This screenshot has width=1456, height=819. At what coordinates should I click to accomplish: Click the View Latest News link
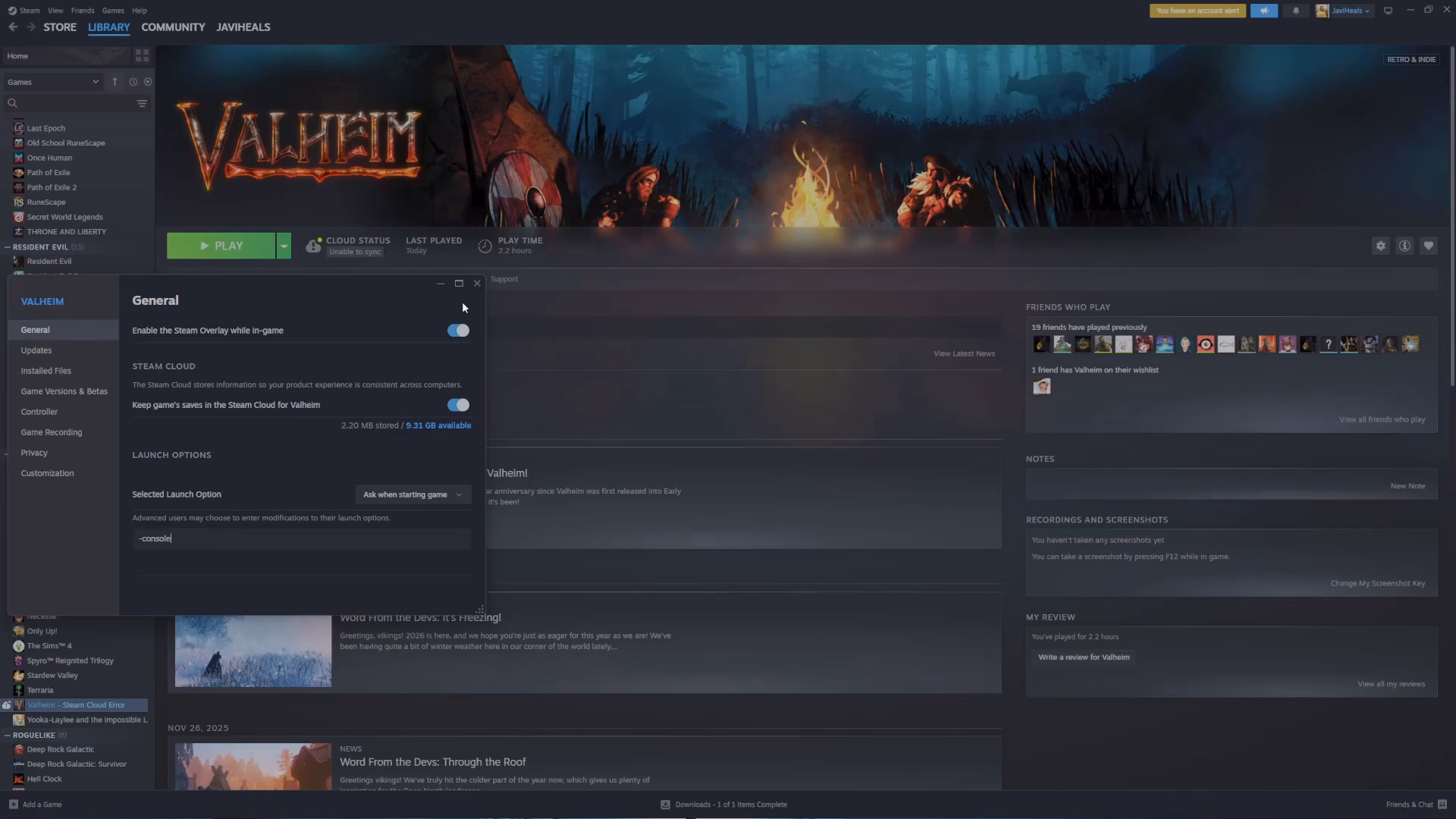point(964,354)
